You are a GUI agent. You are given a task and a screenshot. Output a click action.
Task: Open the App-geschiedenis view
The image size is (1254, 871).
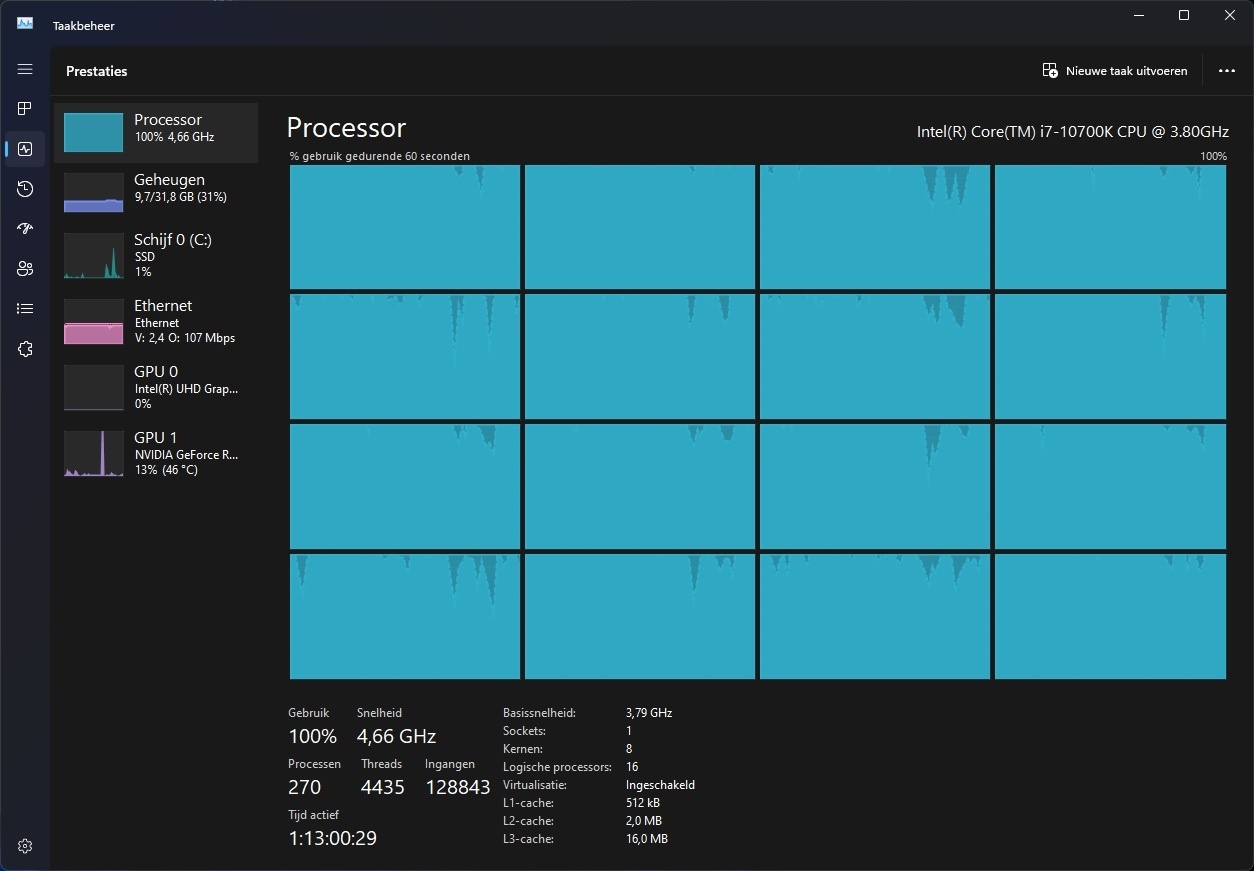[x=25, y=189]
